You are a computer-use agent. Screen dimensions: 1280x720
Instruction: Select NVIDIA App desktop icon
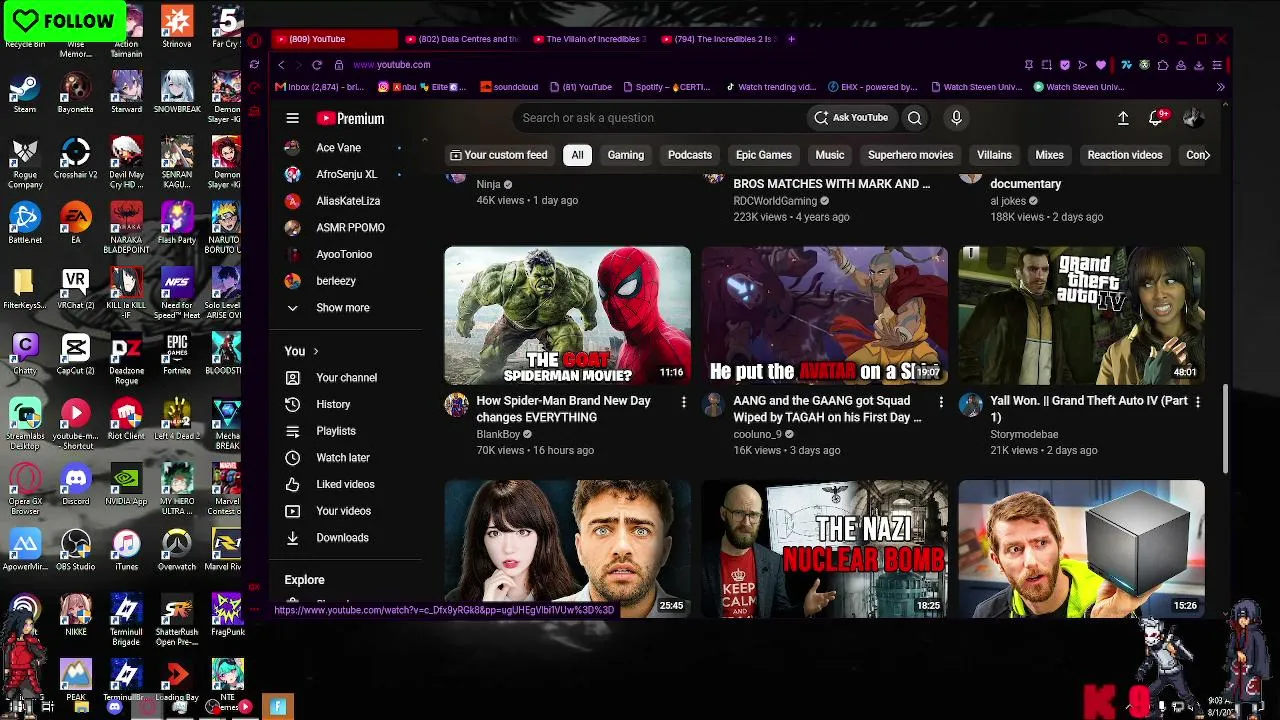point(126,485)
